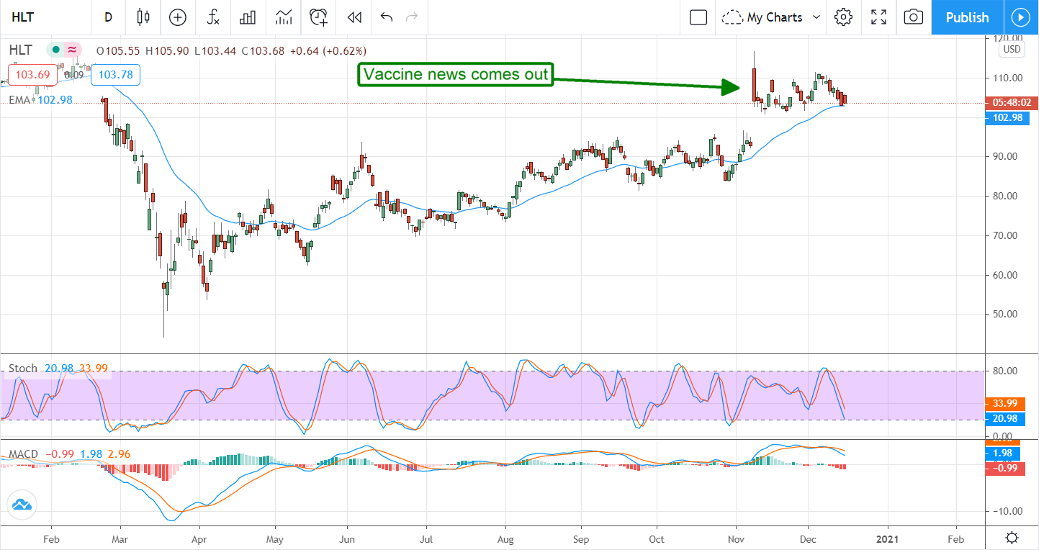Click the Publish button
The height and width of the screenshot is (550, 1039).
click(967, 17)
